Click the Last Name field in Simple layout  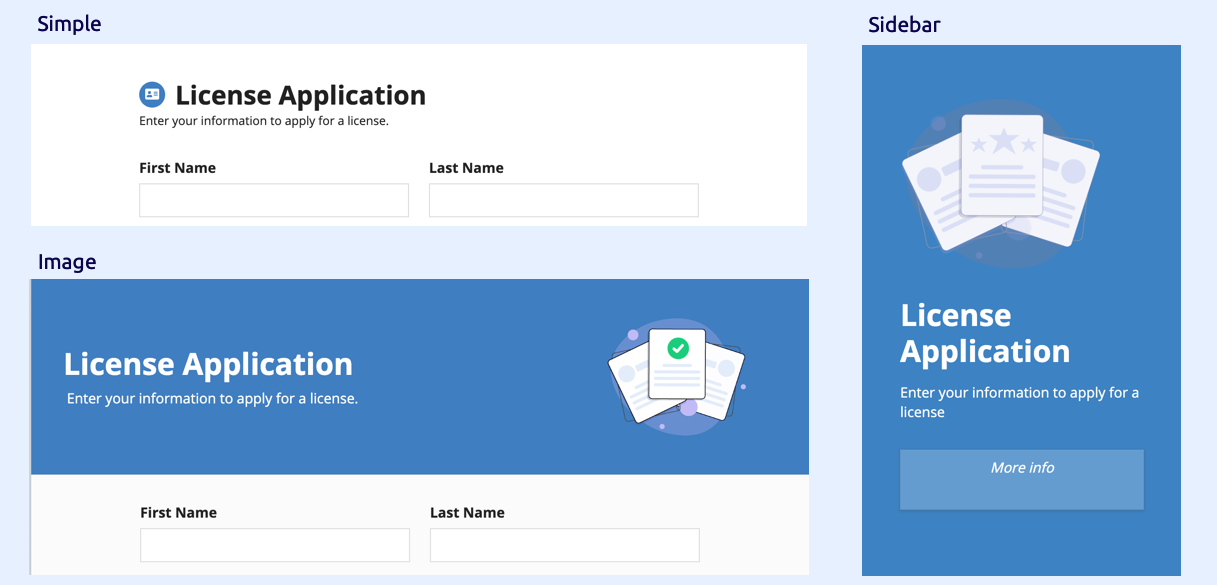tap(564, 200)
